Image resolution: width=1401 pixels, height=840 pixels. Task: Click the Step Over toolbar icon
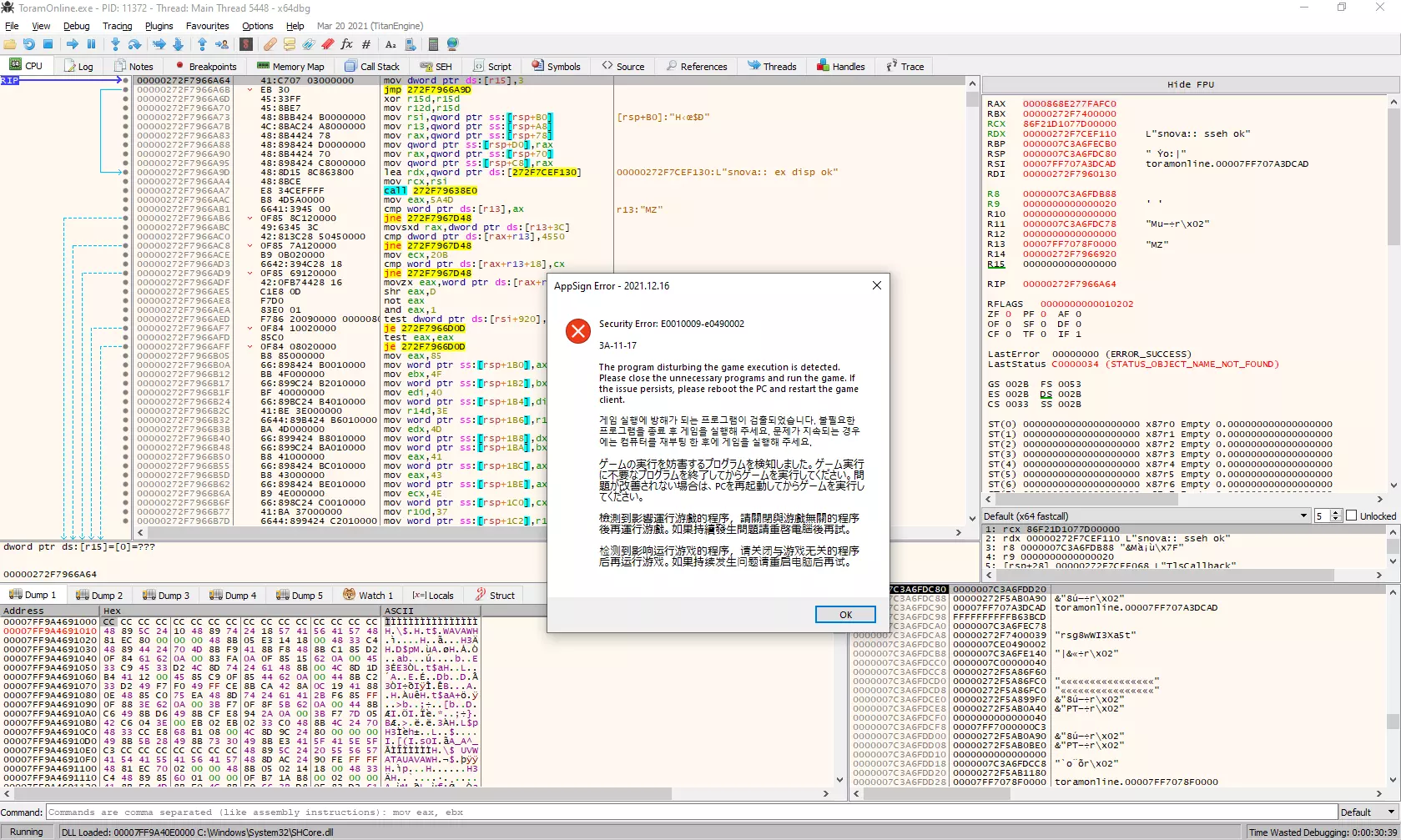134,44
